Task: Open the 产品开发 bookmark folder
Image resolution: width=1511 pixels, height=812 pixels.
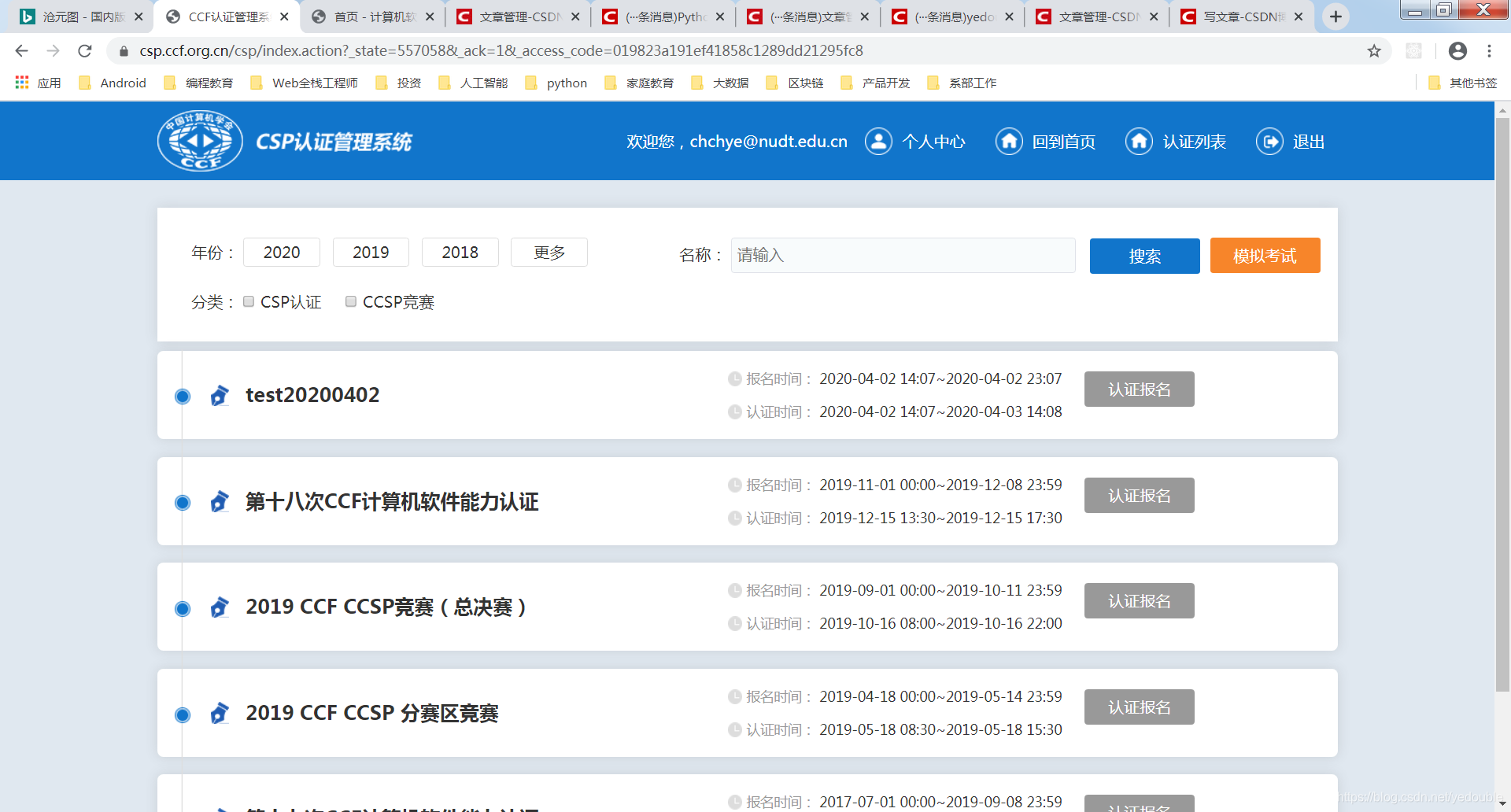Action: [x=875, y=83]
